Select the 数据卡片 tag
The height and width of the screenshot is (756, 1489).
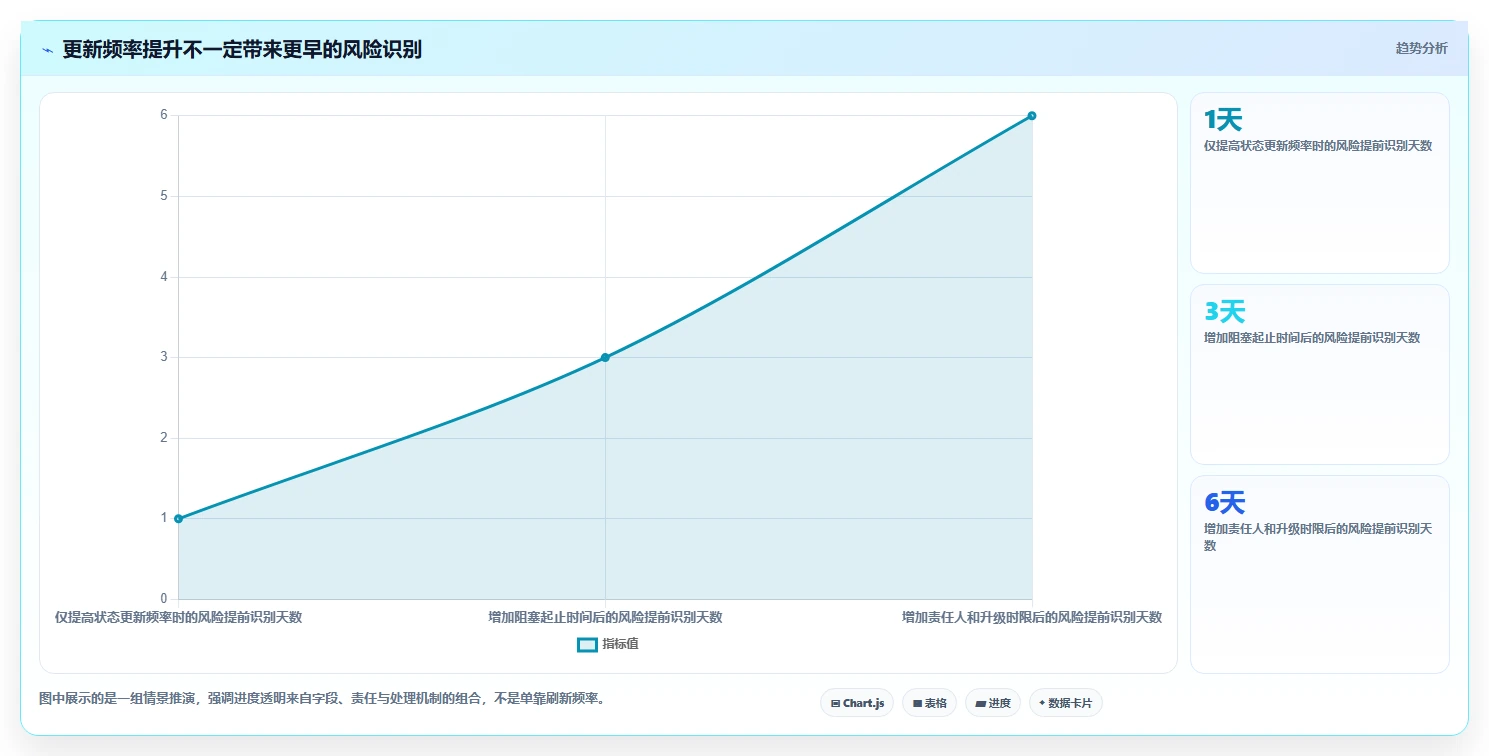(x=1066, y=703)
